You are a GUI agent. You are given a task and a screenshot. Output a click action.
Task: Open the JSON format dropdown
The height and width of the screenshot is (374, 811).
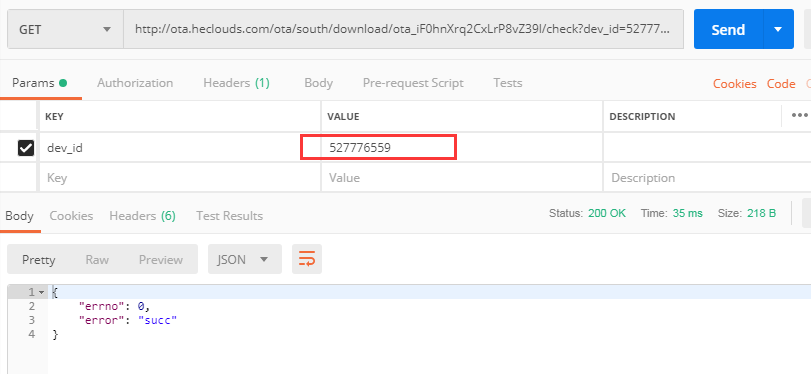point(245,259)
